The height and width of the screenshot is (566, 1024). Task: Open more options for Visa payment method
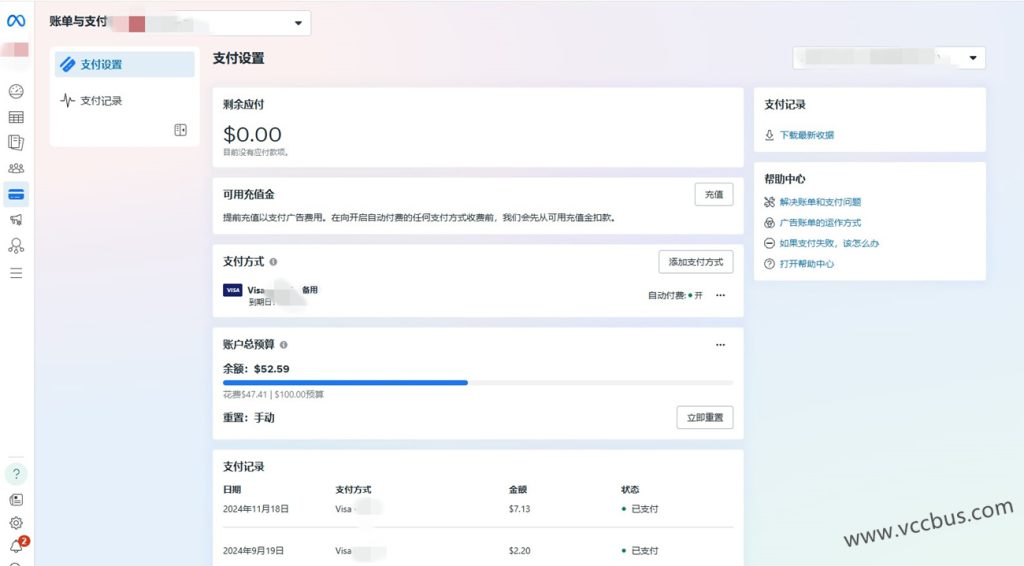[720, 295]
